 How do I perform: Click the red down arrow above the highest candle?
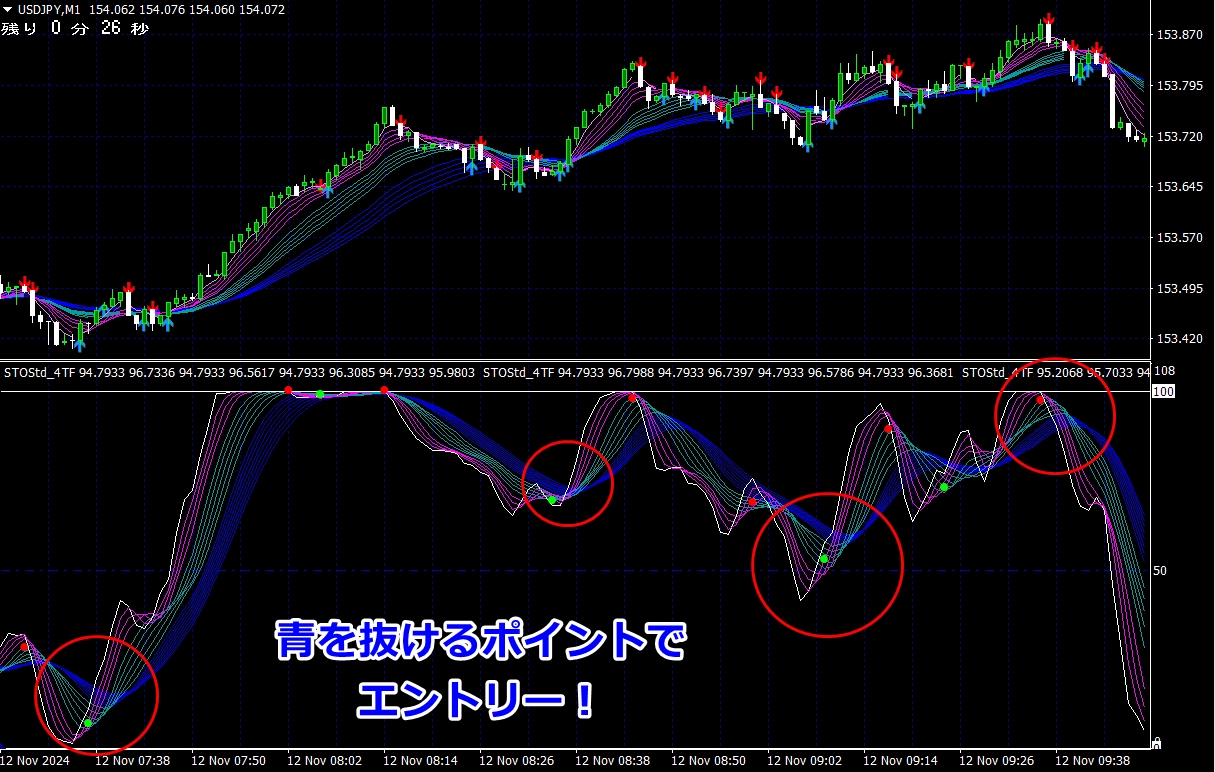(1049, 19)
